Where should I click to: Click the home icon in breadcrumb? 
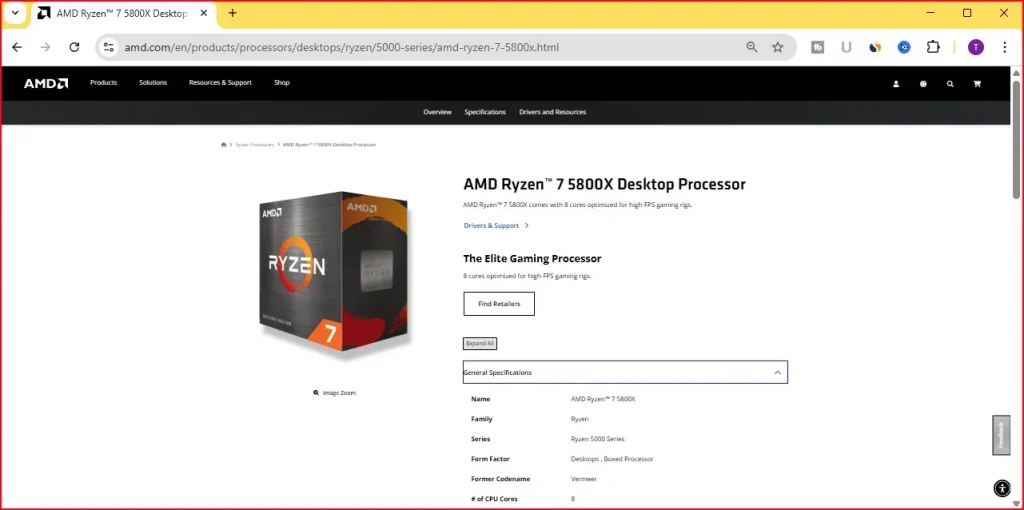click(223, 144)
